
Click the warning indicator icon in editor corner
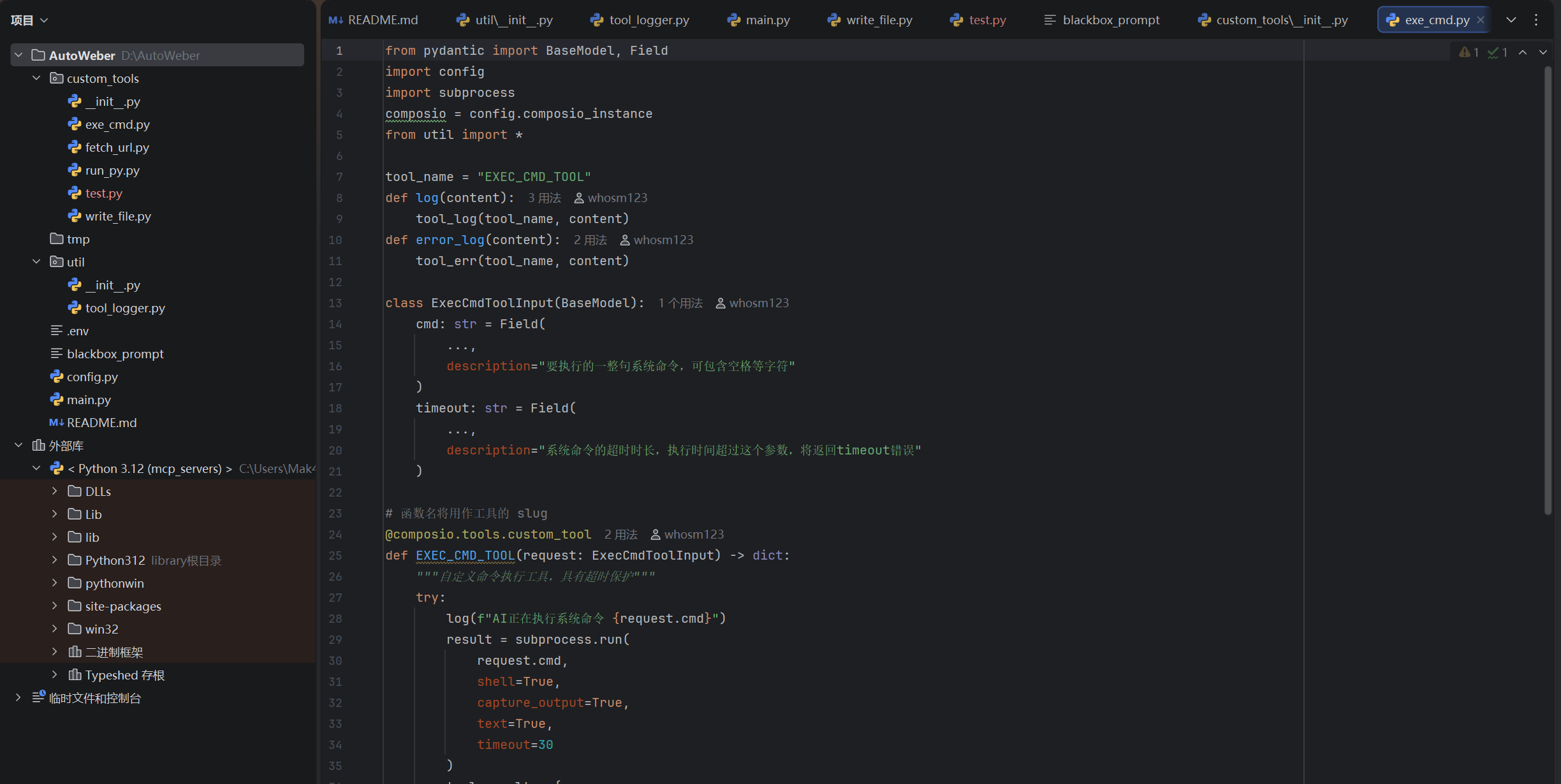point(1465,52)
